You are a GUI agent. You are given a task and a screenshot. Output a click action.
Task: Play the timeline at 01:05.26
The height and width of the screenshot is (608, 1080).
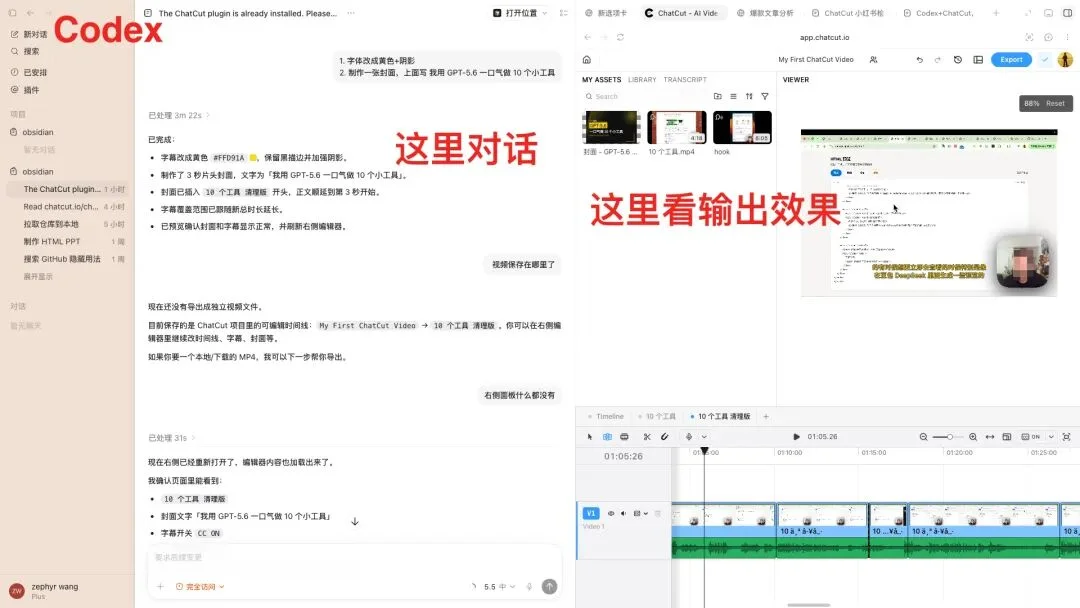pyautogui.click(x=796, y=437)
